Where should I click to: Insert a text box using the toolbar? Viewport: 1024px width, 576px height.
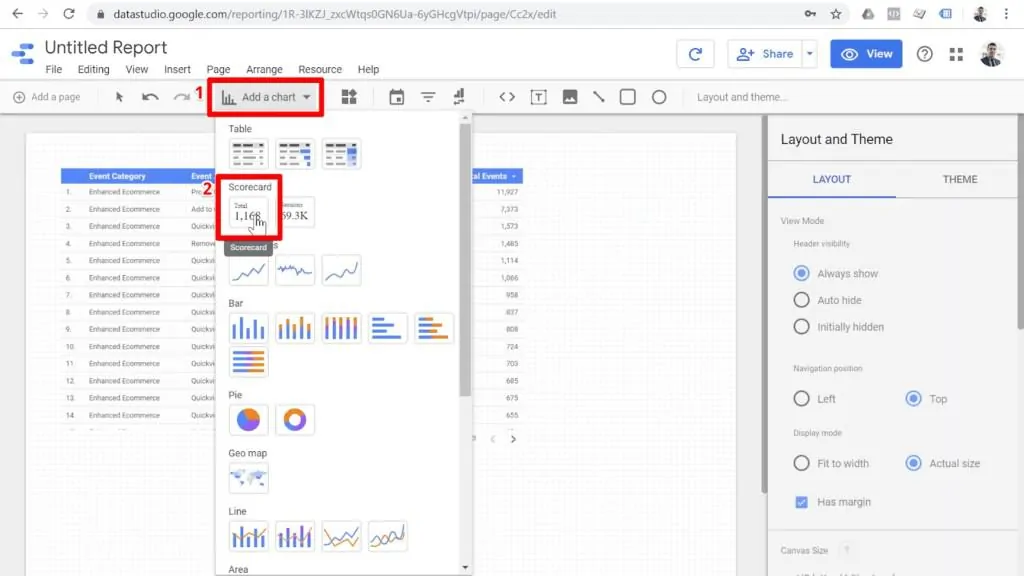pyautogui.click(x=540, y=97)
